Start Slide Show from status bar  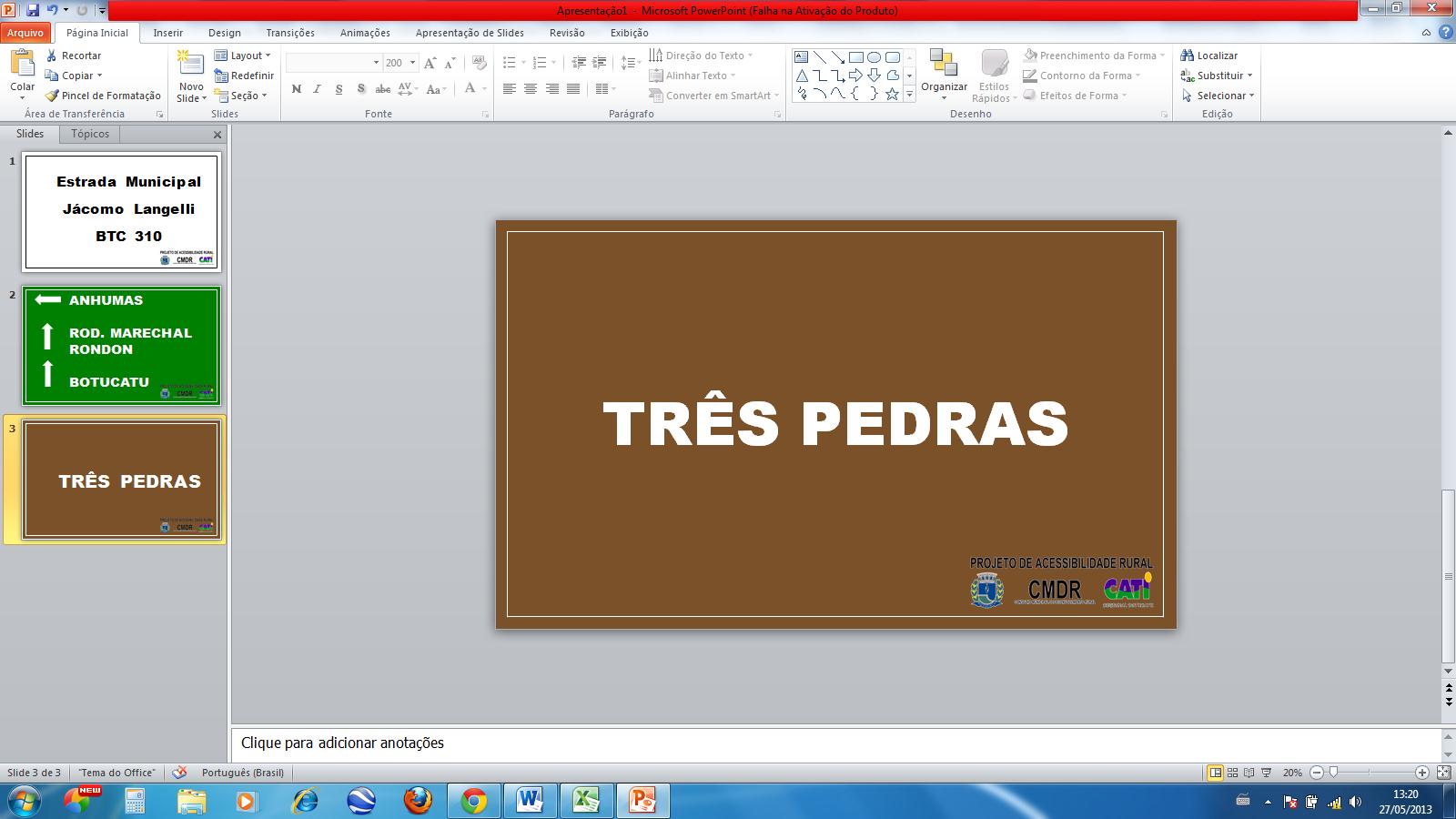(1266, 773)
